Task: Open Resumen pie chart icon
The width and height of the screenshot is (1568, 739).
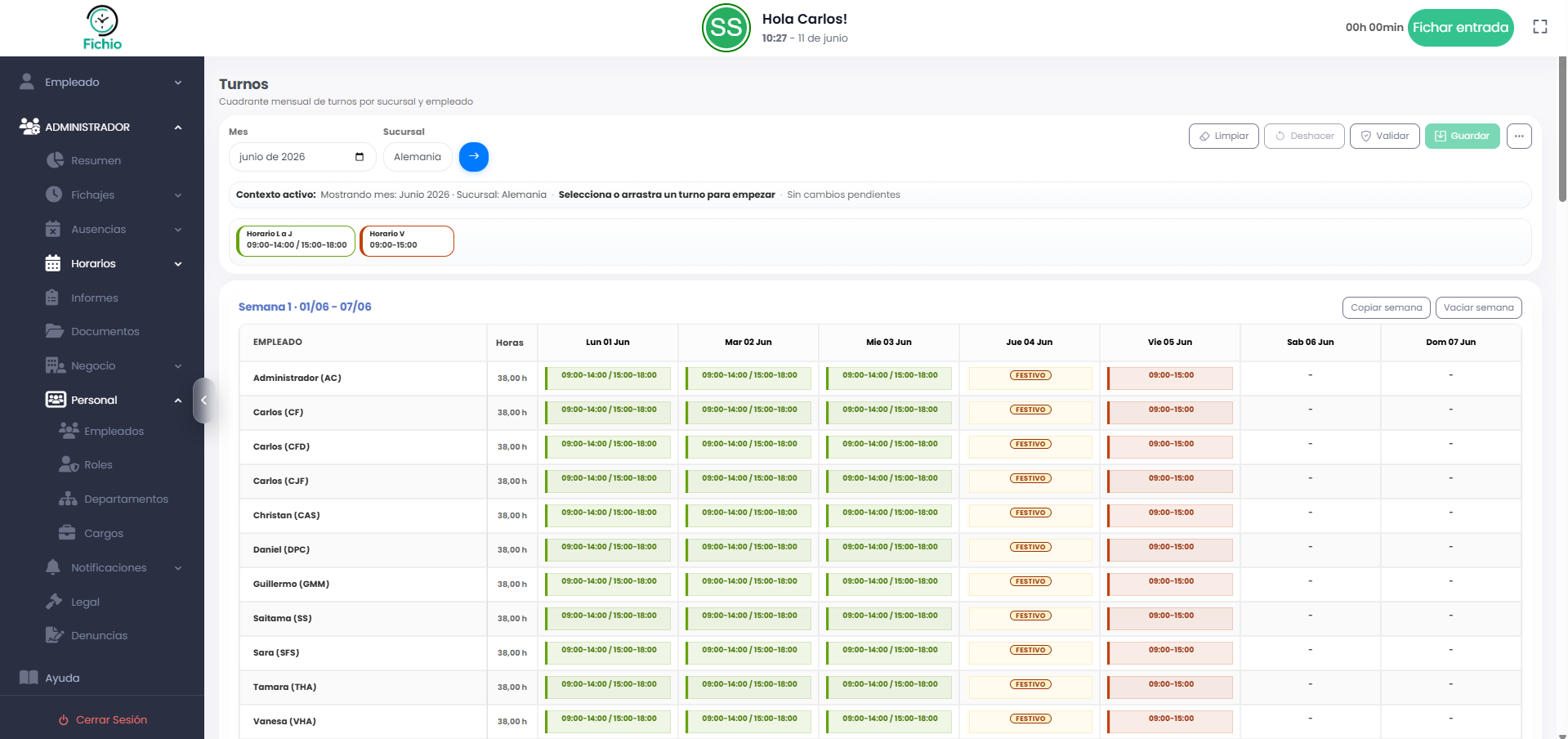Action: [x=55, y=160]
